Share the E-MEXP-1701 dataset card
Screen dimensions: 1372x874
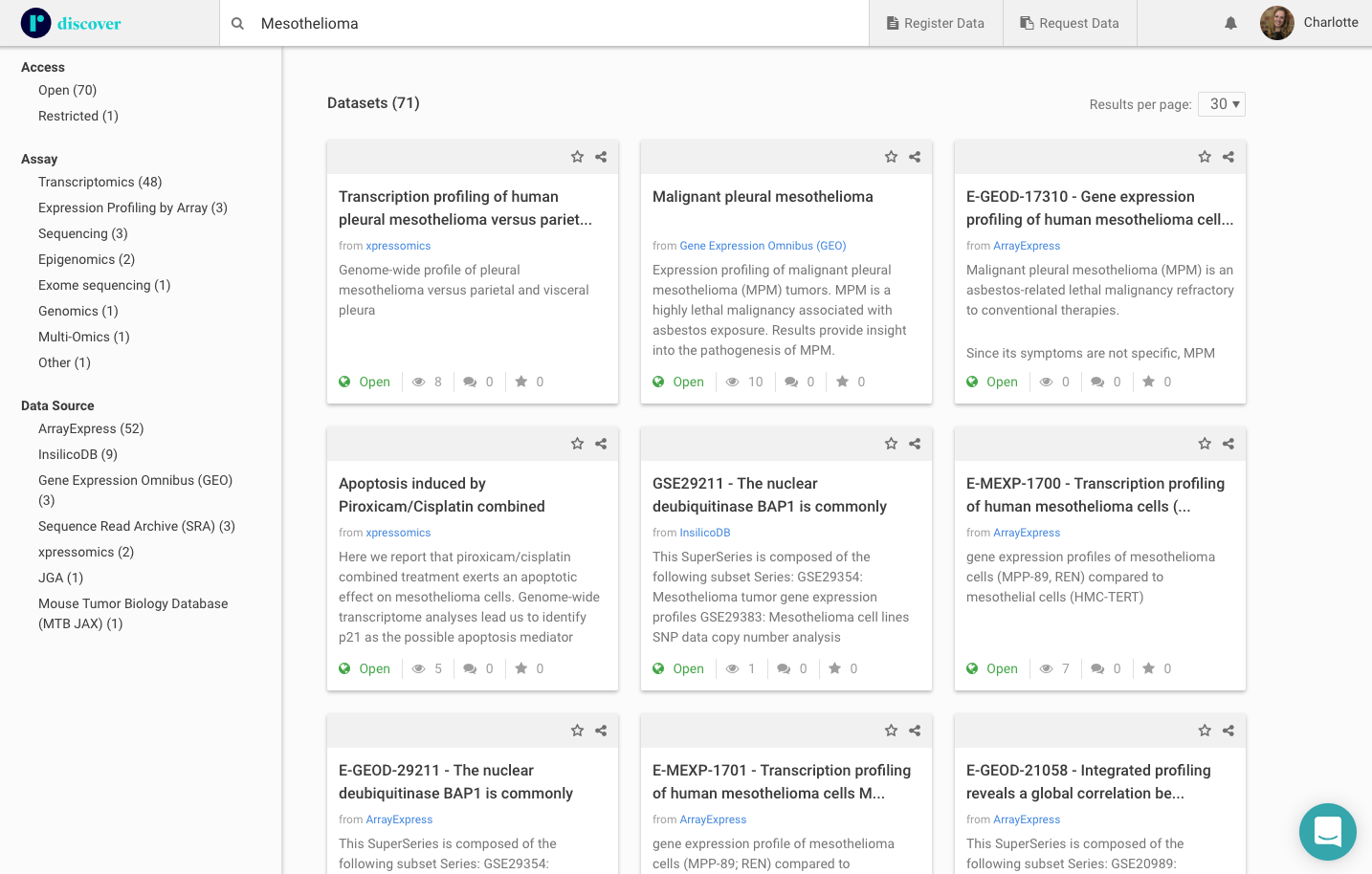click(915, 731)
